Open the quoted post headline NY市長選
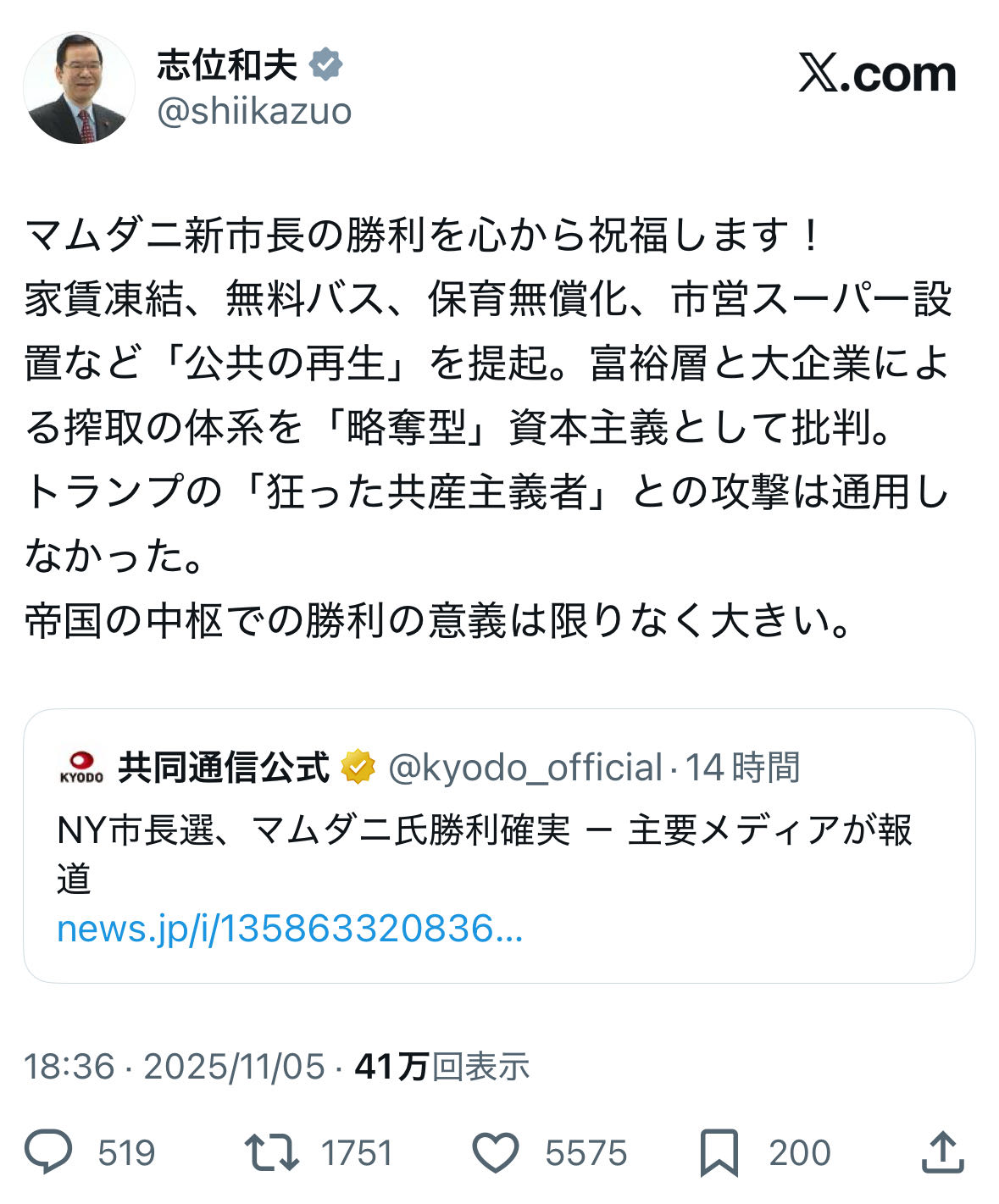999x1204 pixels. (x=484, y=853)
